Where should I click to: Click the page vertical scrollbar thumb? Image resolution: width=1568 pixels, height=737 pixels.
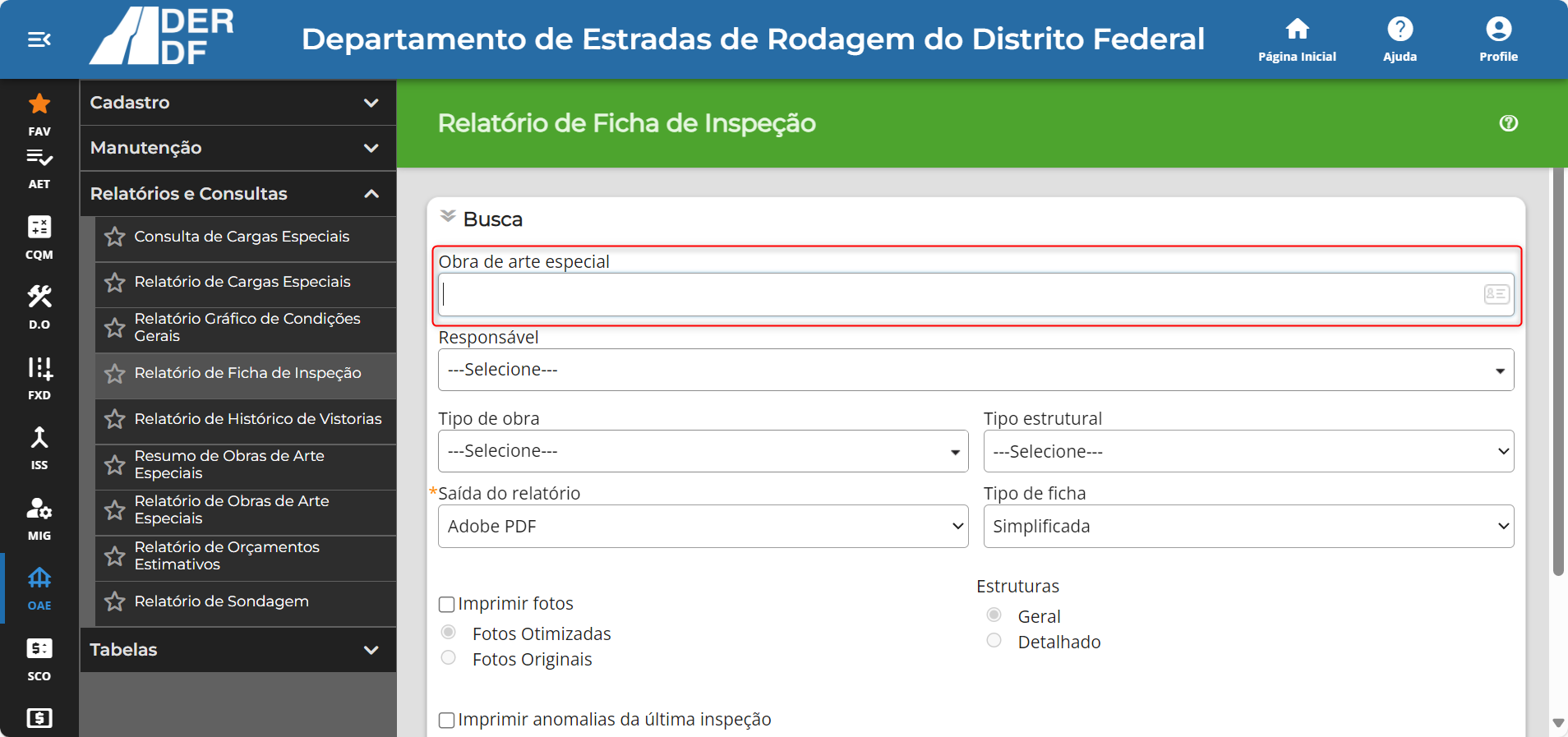coord(1557,371)
